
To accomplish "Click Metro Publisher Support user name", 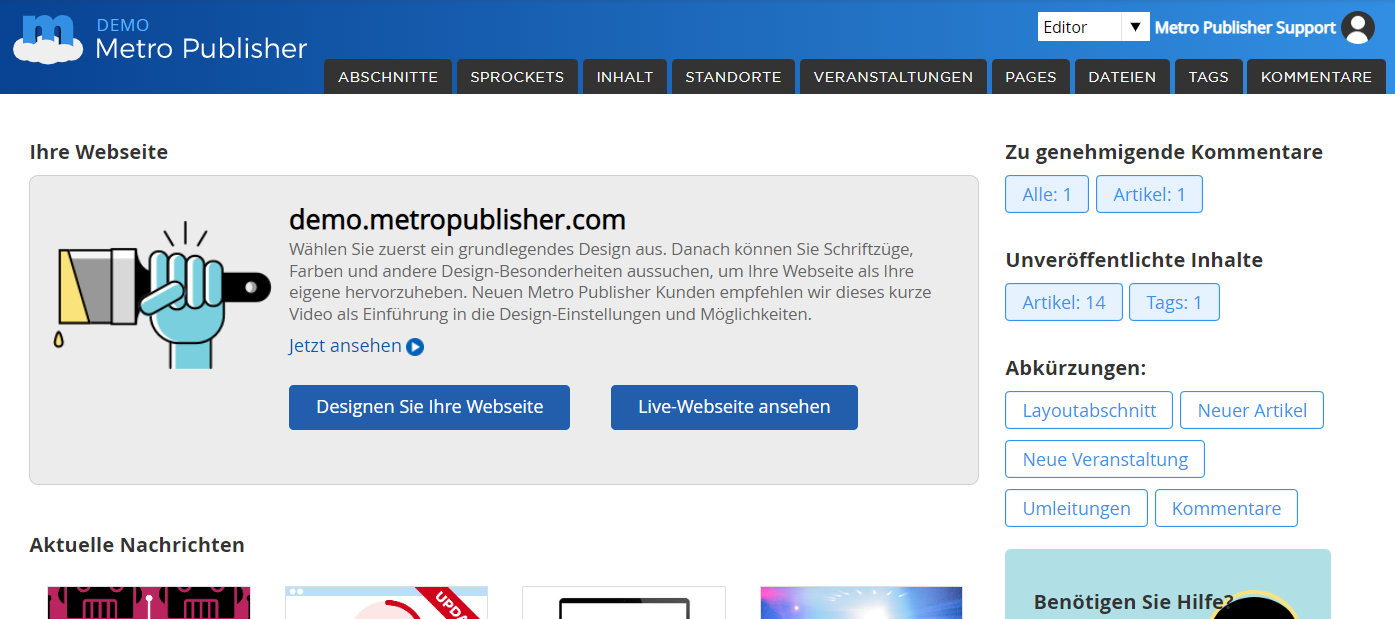I will (1245, 28).
